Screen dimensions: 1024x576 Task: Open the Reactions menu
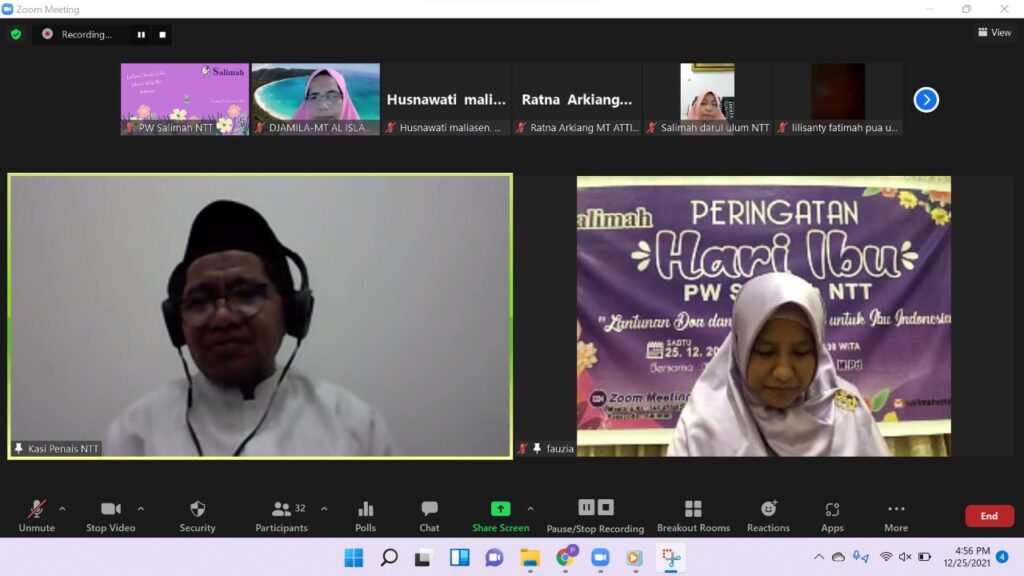coord(768,515)
